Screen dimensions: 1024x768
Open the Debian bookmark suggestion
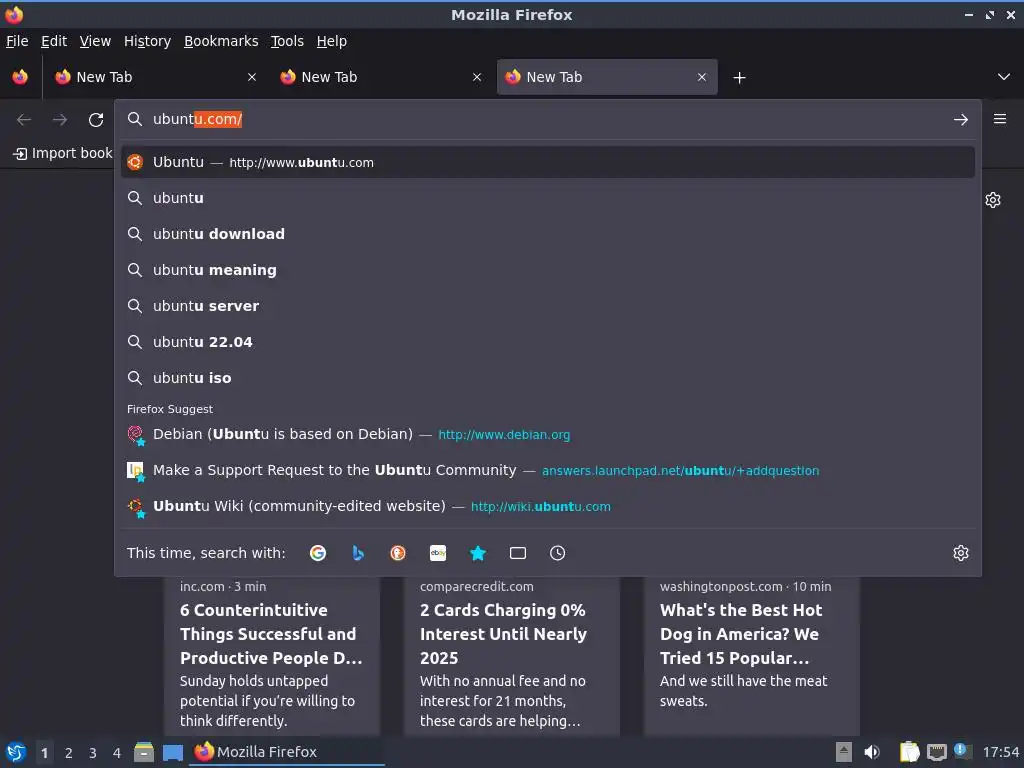(547, 434)
